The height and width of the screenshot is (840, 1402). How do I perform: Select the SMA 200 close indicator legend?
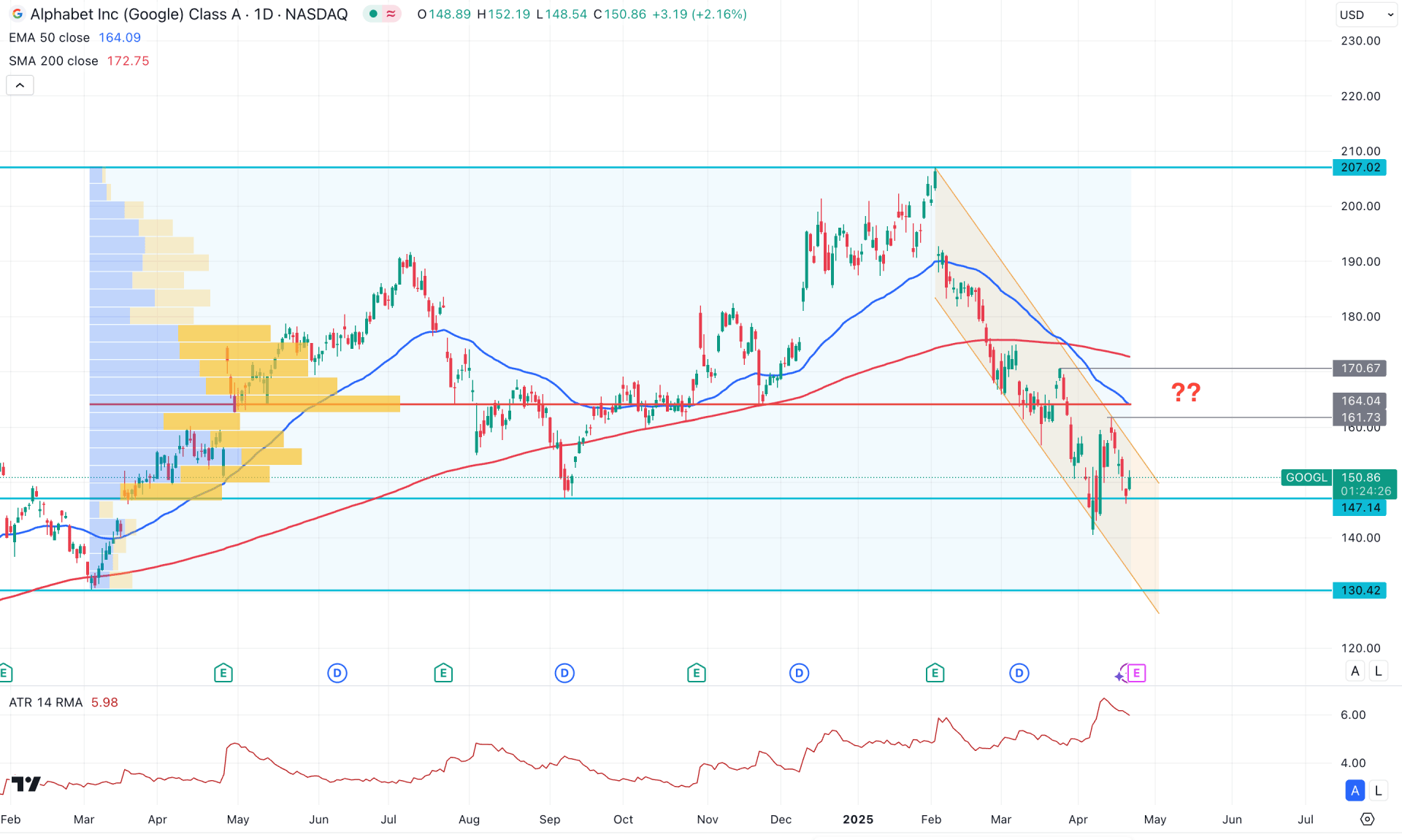(x=53, y=61)
